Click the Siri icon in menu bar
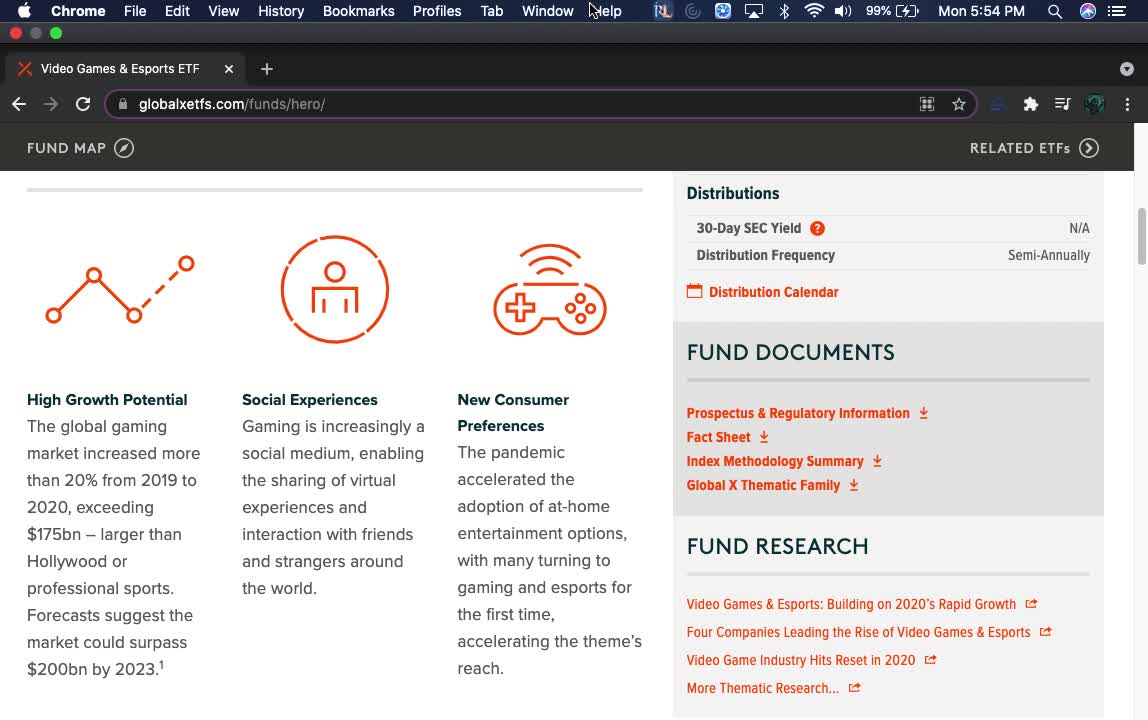This screenshot has width=1148, height=720. coord(1088,11)
